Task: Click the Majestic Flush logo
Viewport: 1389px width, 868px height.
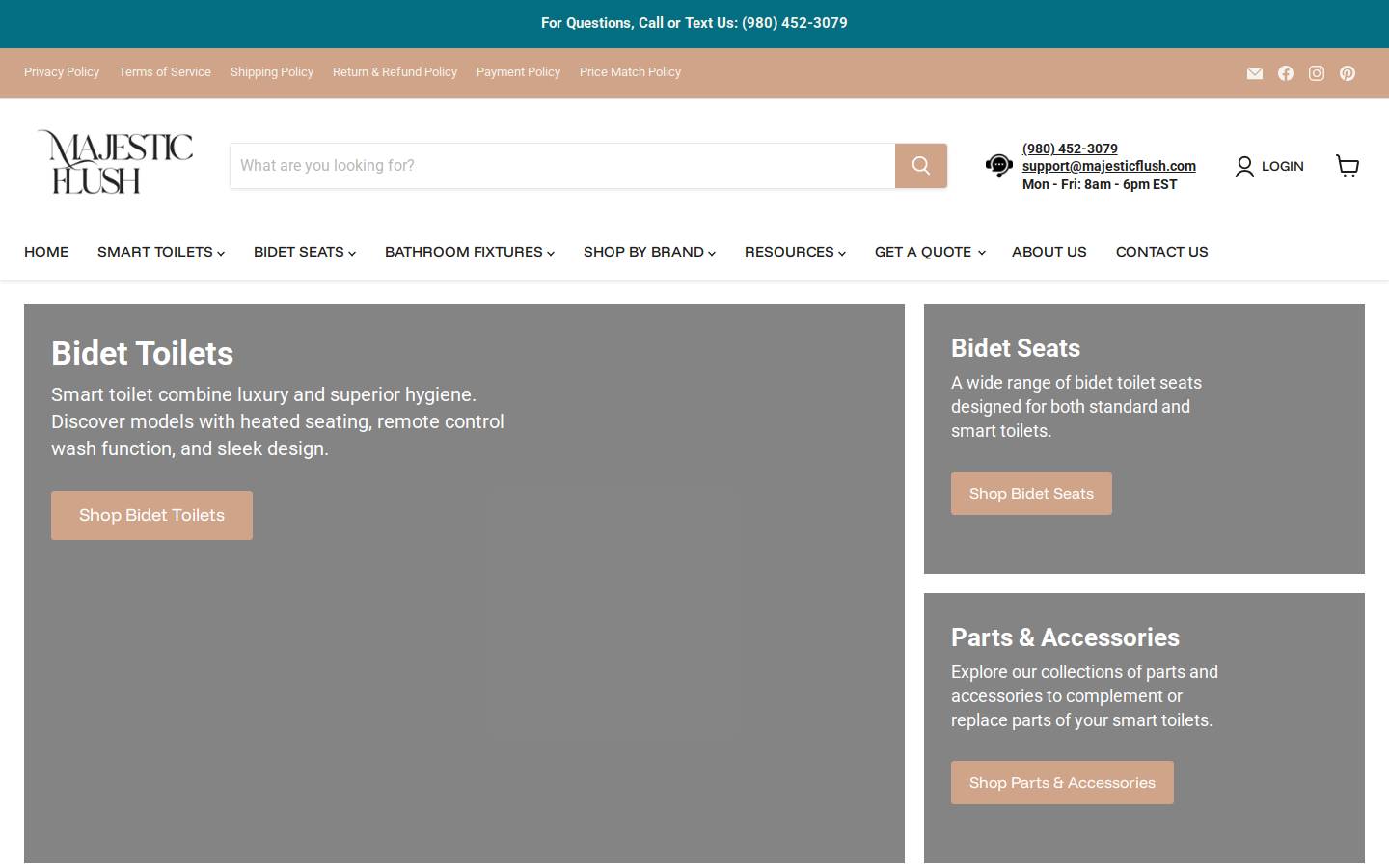Action: [115, 162]
